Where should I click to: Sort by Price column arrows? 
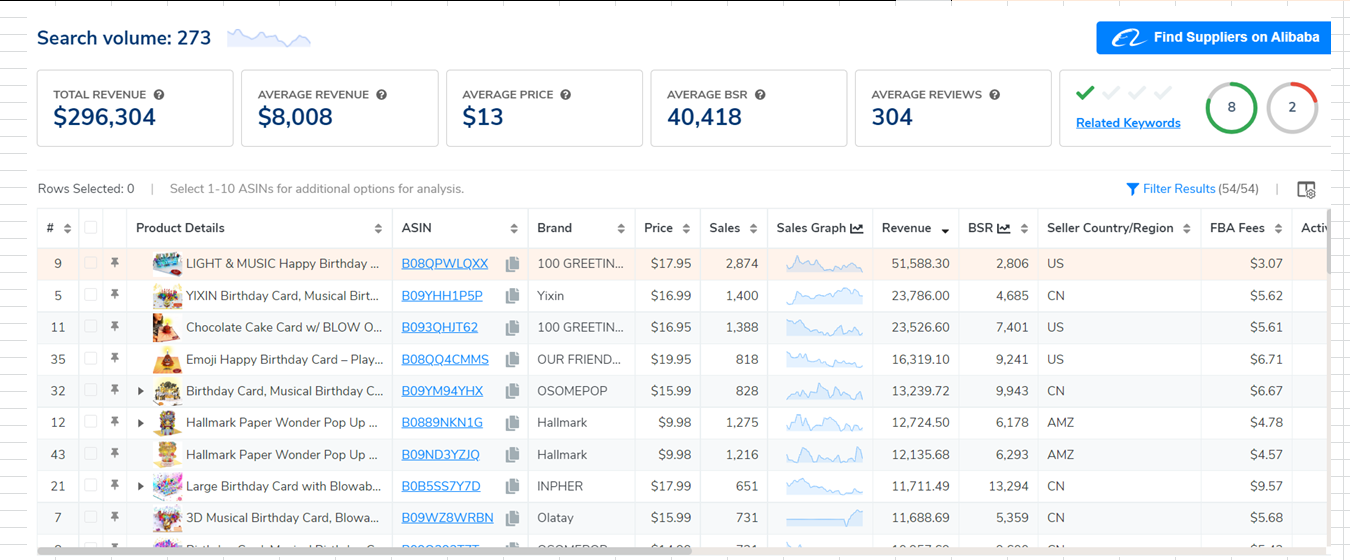pyautogui.click(x=686, y=229)
